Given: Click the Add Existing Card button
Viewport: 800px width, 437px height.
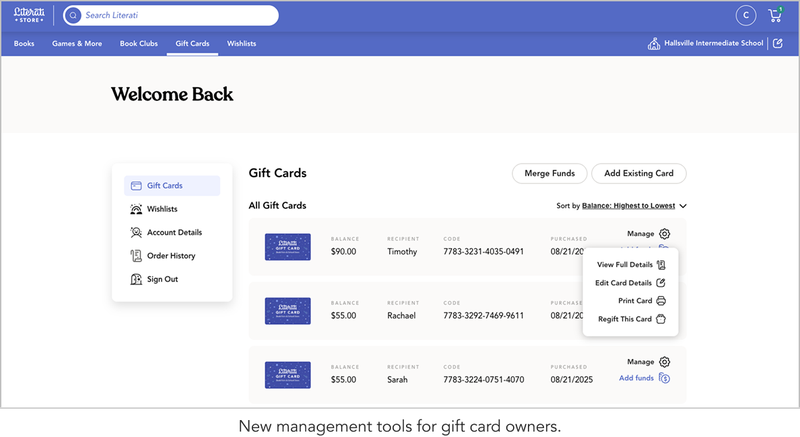Looking at the screenshot, I should pyautogui.click(x=639, y=173).
